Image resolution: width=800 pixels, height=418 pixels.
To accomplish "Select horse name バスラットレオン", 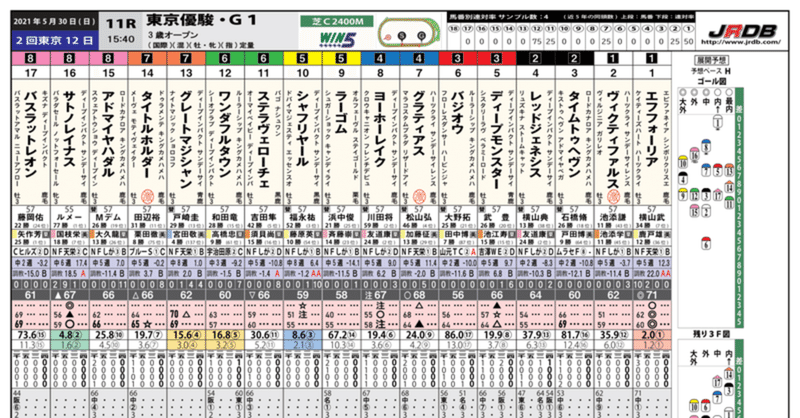I will (x=31, y=134).
